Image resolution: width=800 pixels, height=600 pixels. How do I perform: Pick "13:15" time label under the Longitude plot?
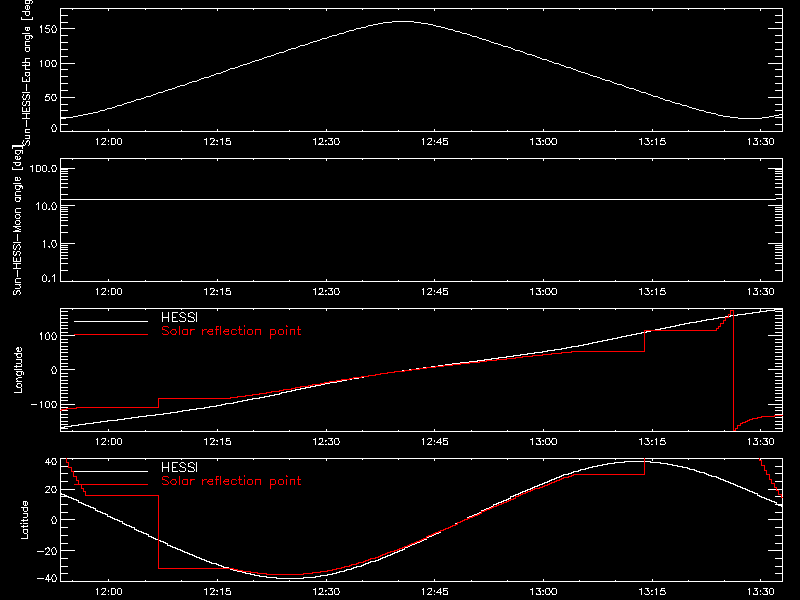(x=652, y=442)
